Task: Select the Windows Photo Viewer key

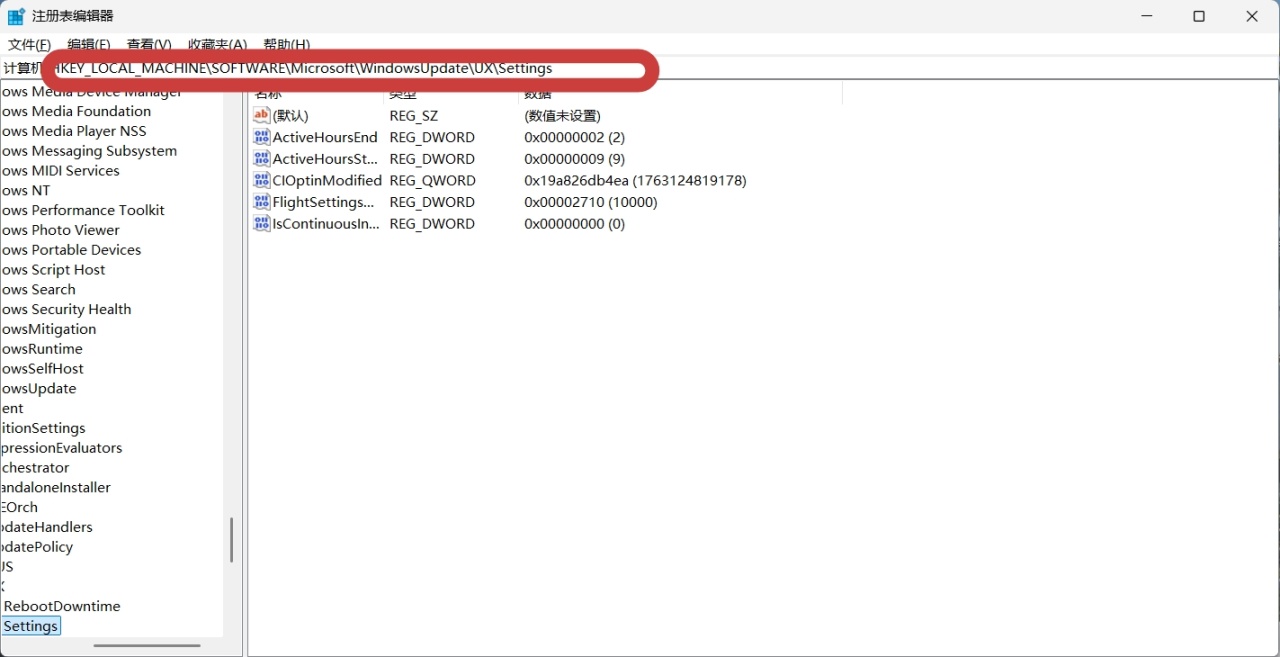Action: click(x=60, y=230)
